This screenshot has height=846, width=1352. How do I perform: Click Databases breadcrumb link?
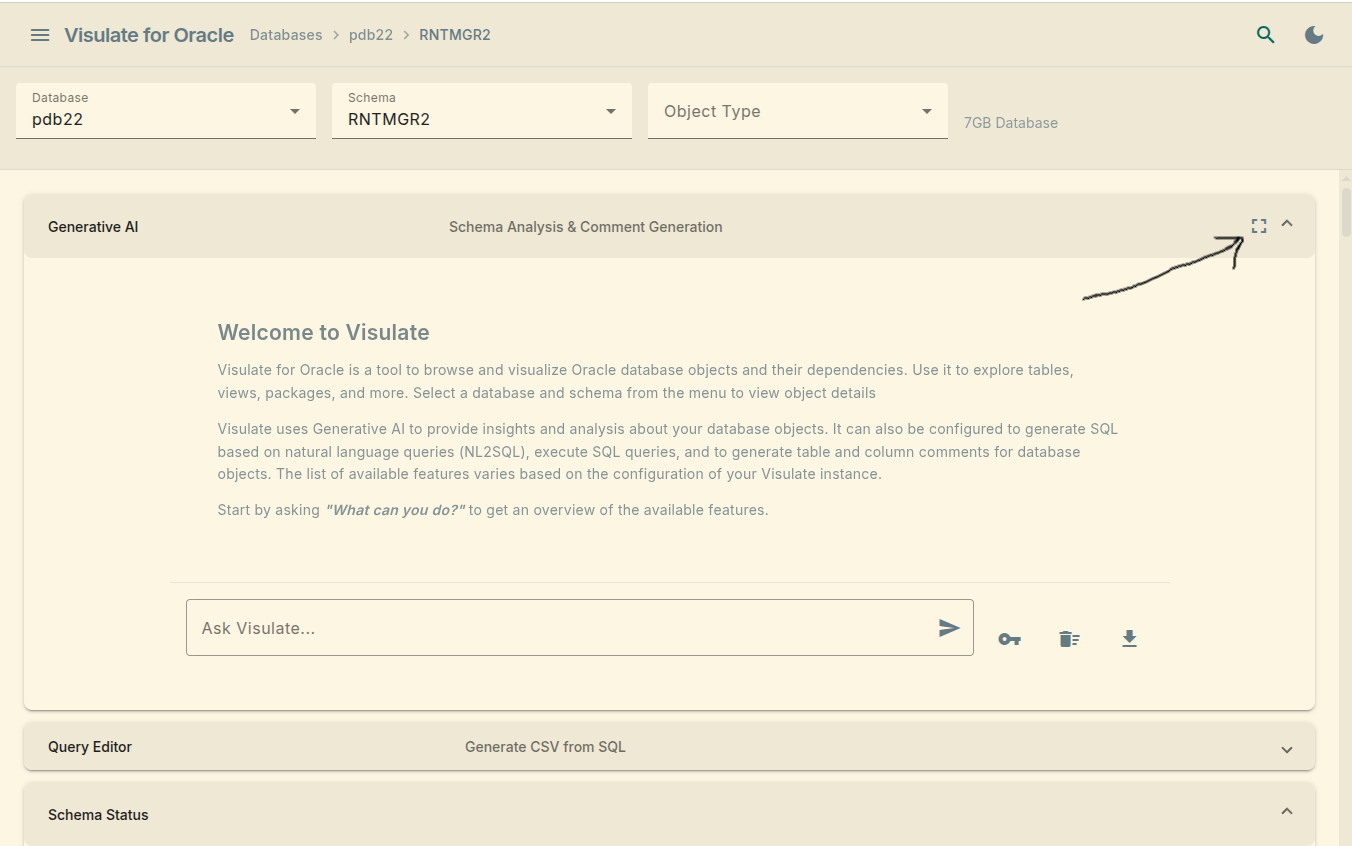[x=286, y=35]
